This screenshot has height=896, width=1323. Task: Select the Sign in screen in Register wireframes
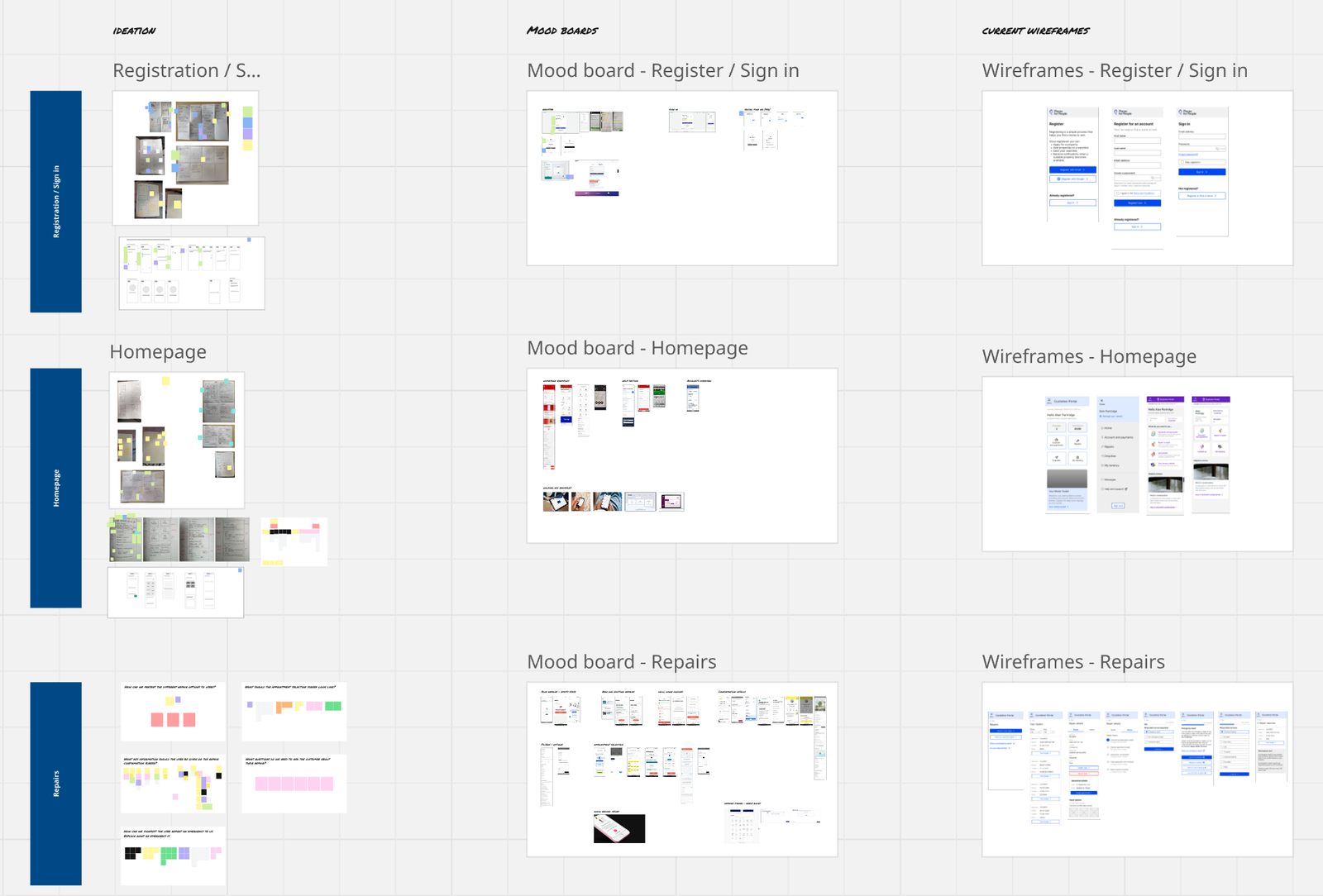click(x=1202, y=171)
